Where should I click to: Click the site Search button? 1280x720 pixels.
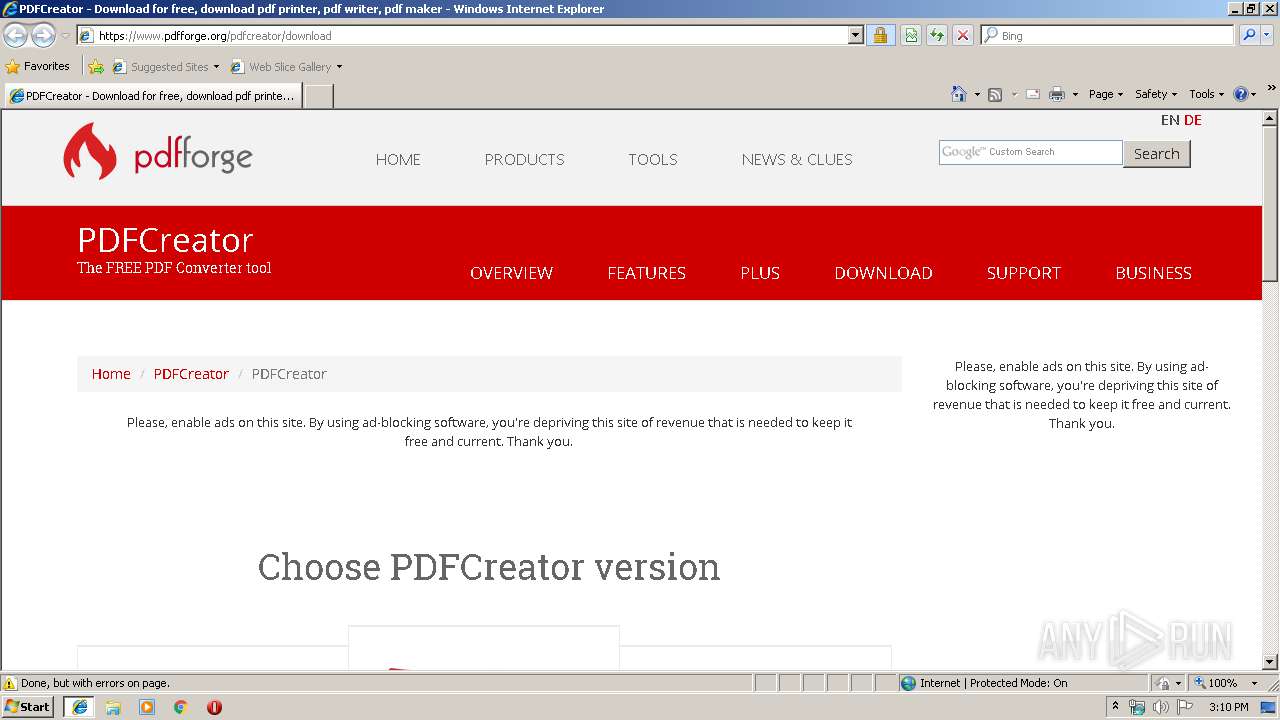(x=1156, y=154)
